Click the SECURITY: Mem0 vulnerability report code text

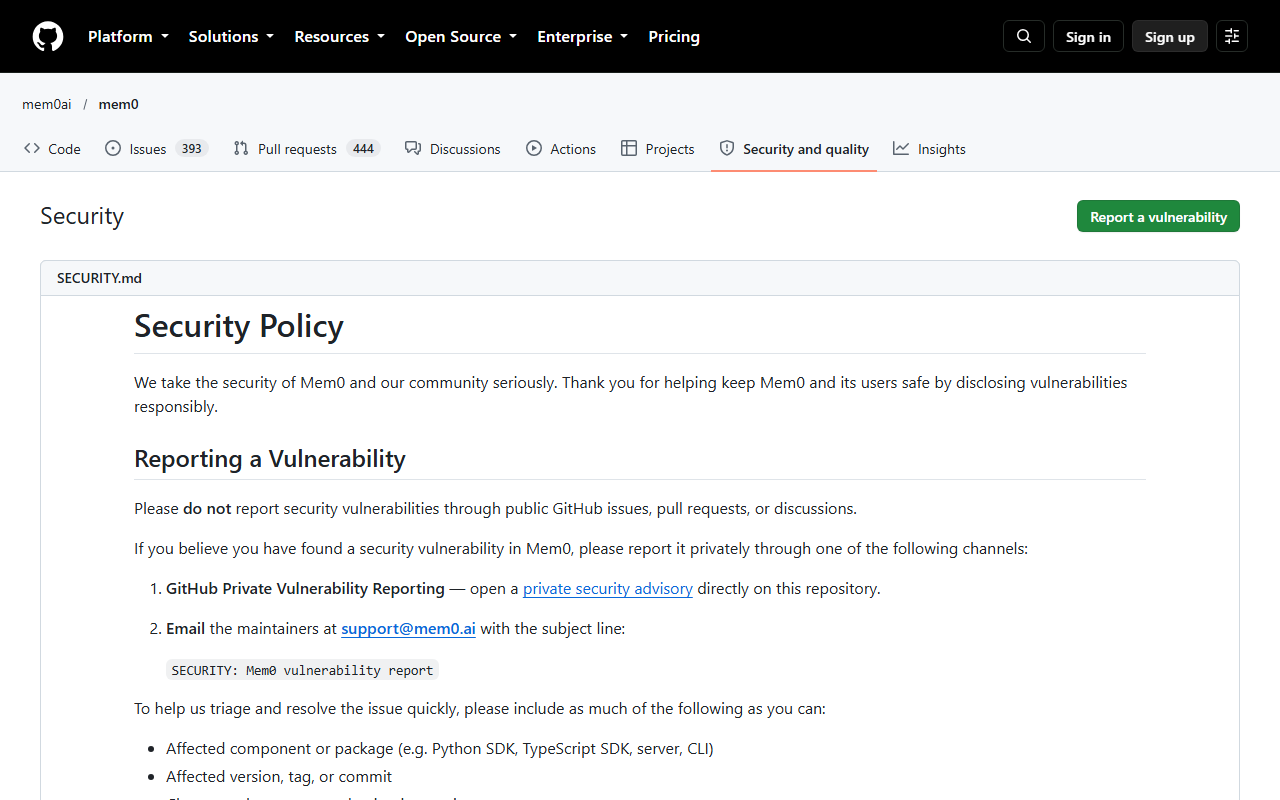pyautogui.click(x=302, y=670)
